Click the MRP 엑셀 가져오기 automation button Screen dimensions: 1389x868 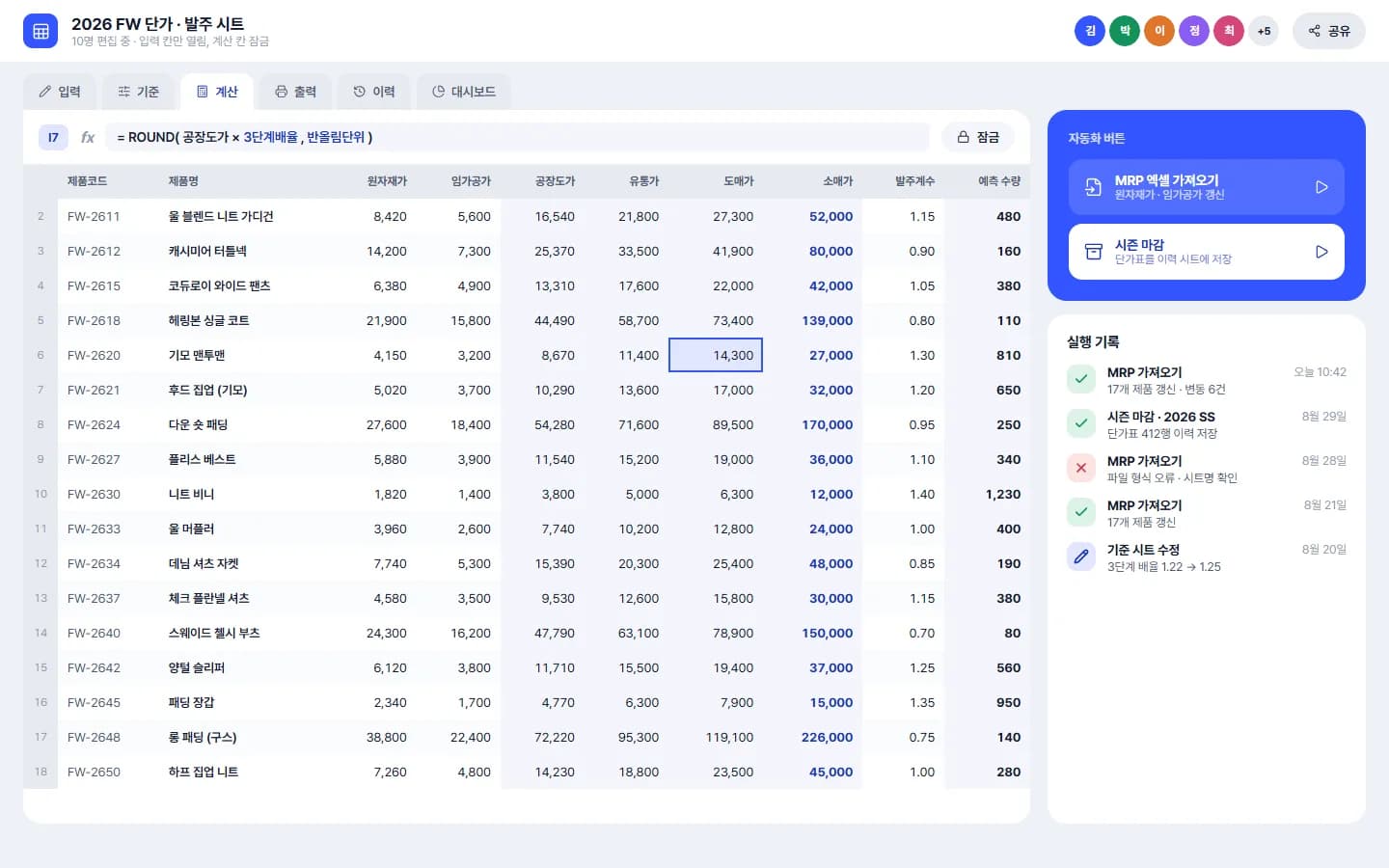point(1207,187)
